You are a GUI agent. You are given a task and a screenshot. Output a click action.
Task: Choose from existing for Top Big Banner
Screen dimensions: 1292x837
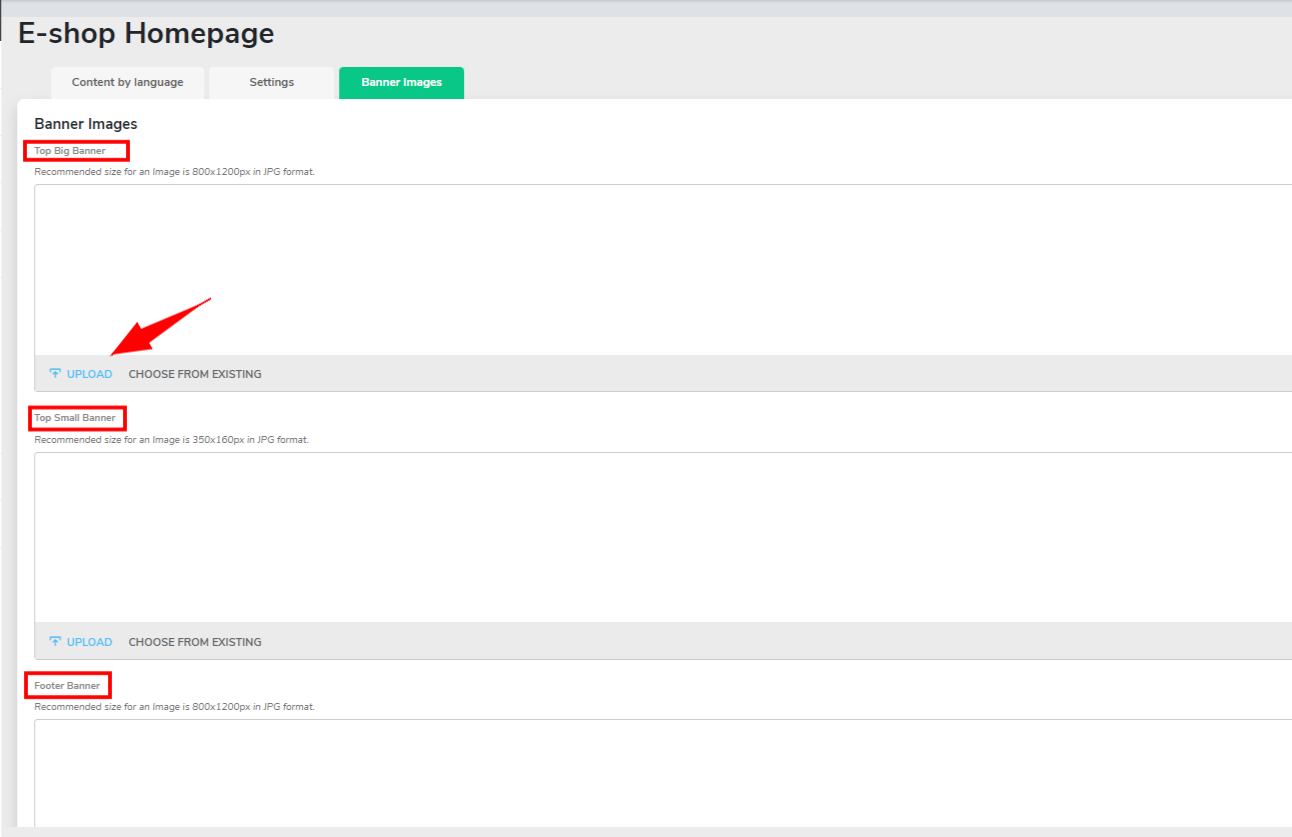coord(195,374)
